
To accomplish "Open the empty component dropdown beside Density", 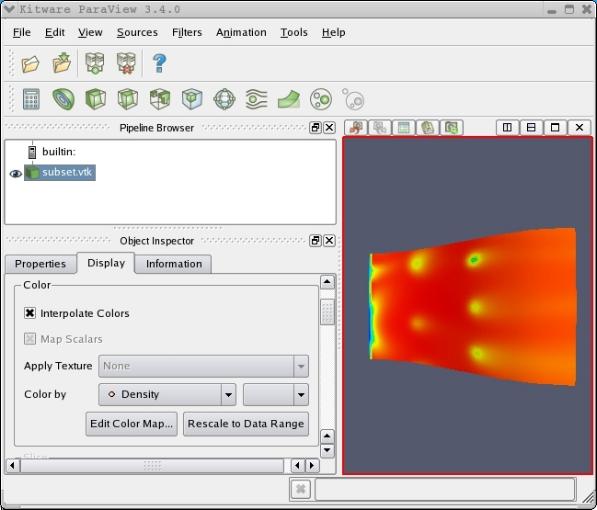I will [276, 394].
